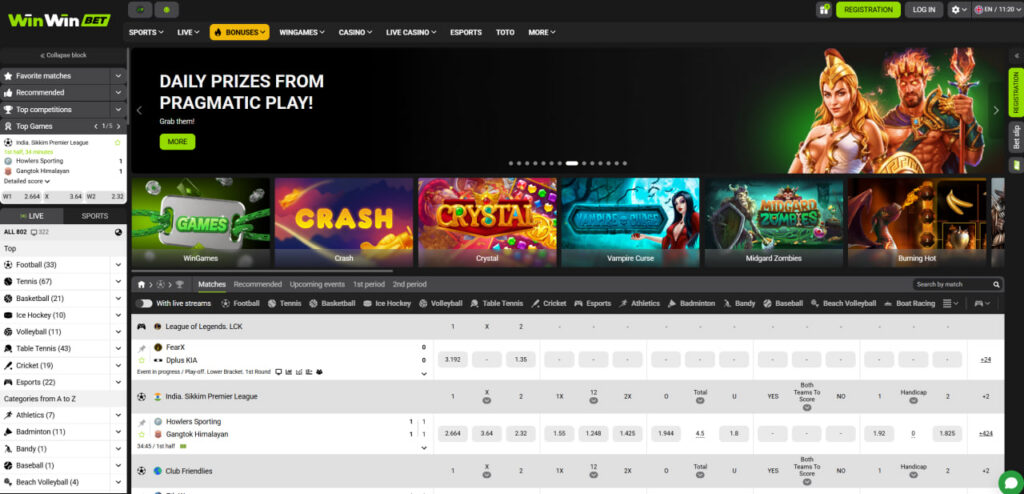Screen dimensions: 1024x494
Task: Favorite the Gangtok Himalayan match star
Action: (x=142, y=435)
